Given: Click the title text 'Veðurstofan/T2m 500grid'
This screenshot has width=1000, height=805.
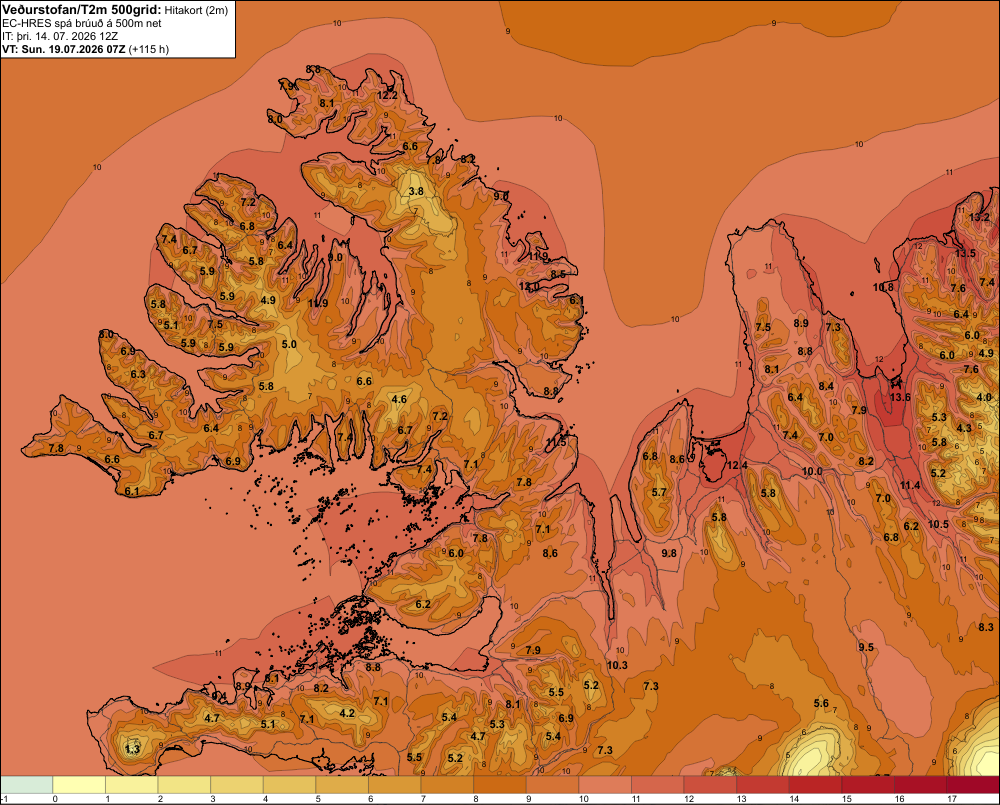Looking at the screenshot, I should pos(81,10).
